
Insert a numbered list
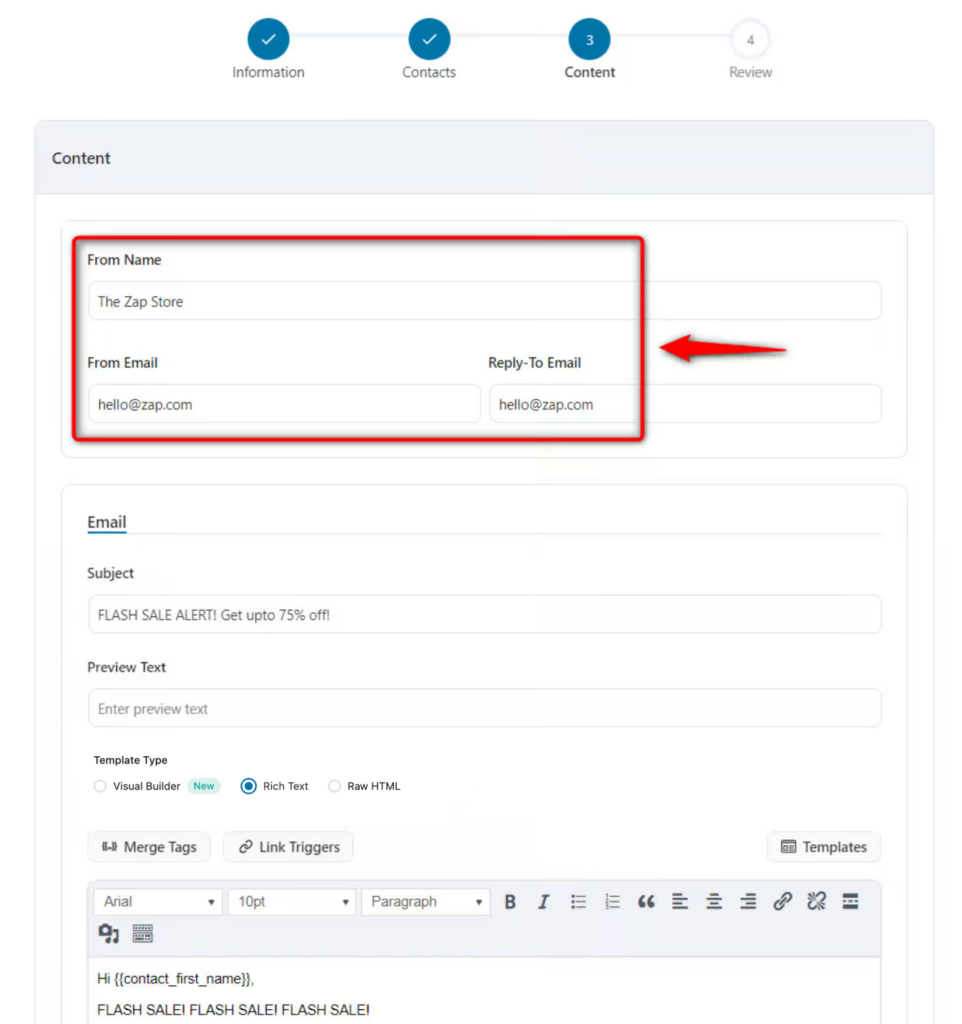click(612, 902)
